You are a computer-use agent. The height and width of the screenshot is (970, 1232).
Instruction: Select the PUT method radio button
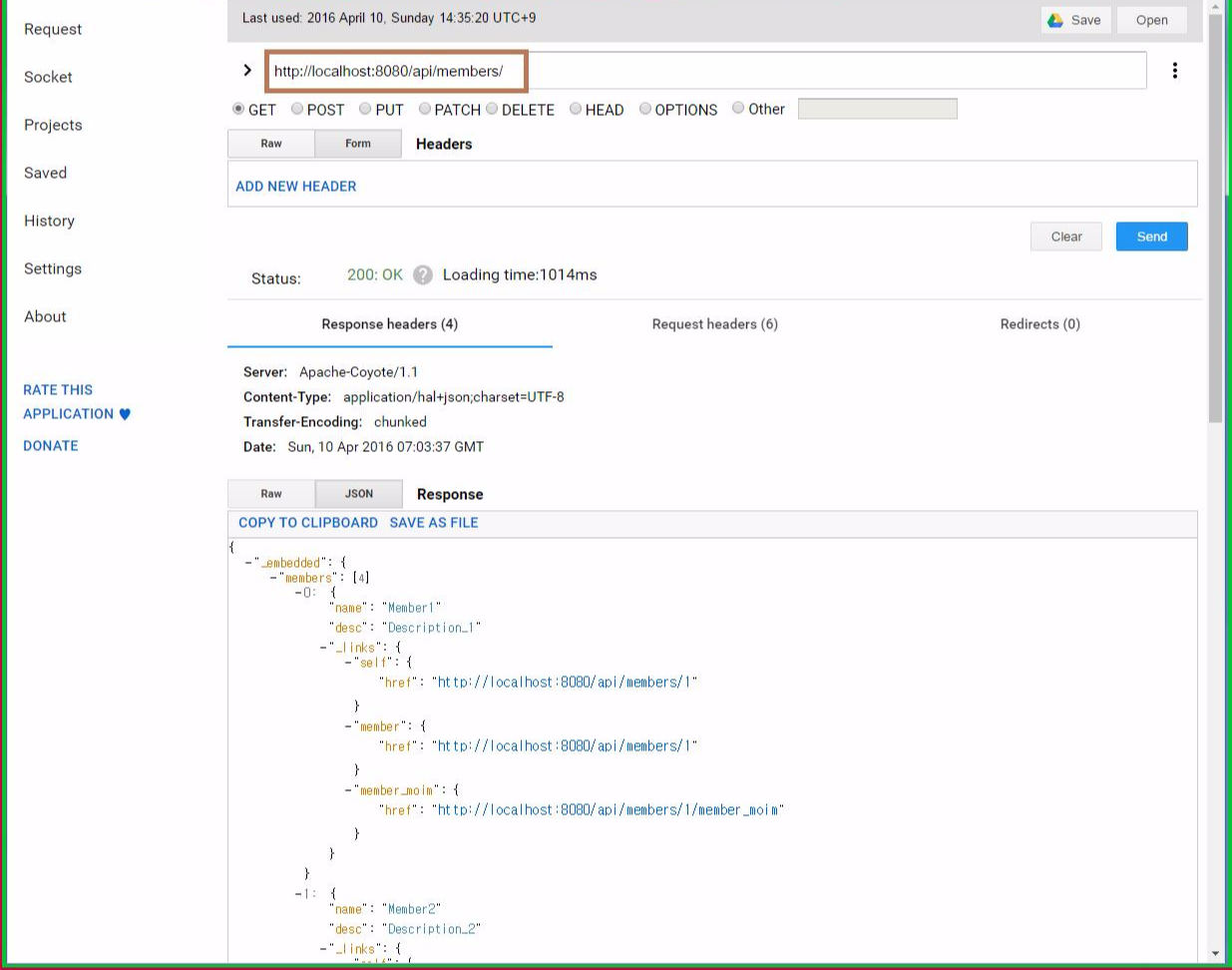pos(365,109)
